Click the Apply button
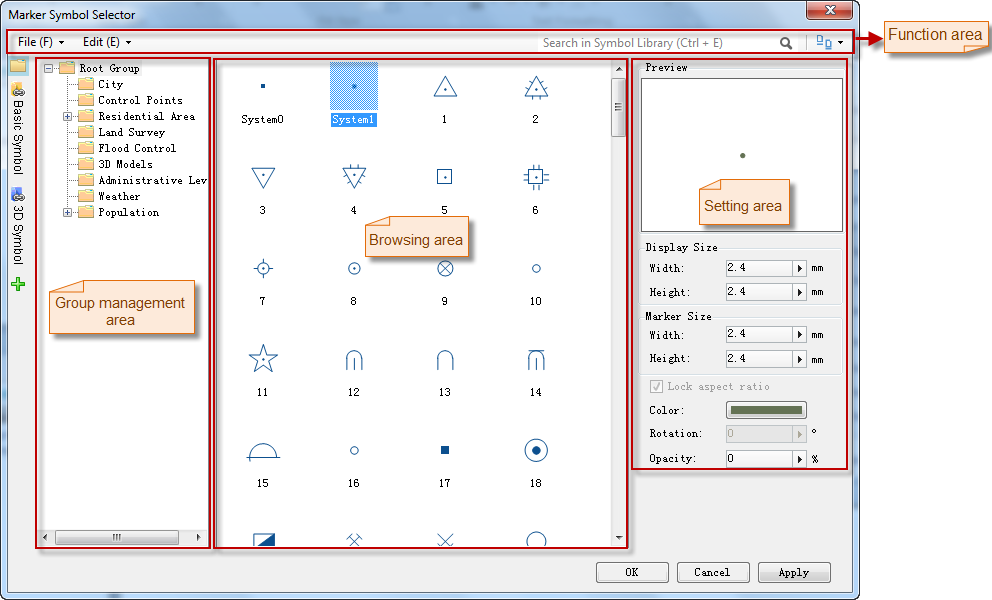992x600 pixels. [794, 573]
